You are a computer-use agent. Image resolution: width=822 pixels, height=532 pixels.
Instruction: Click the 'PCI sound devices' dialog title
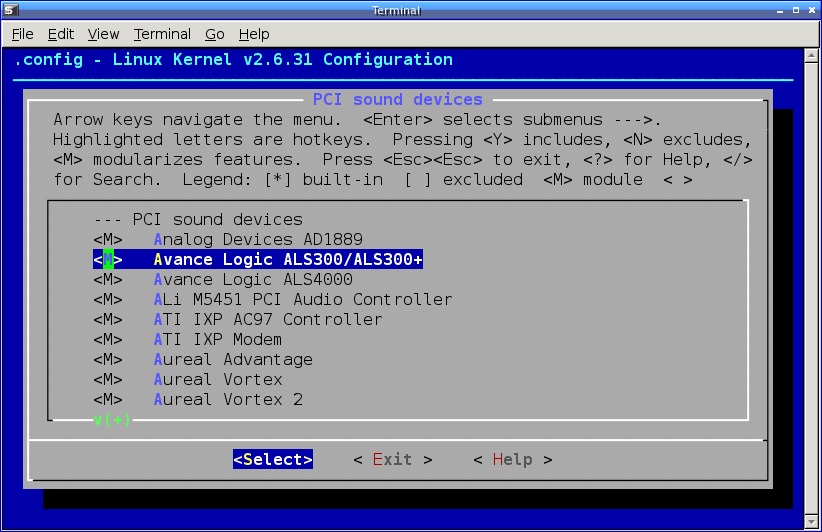click(397, 99)
